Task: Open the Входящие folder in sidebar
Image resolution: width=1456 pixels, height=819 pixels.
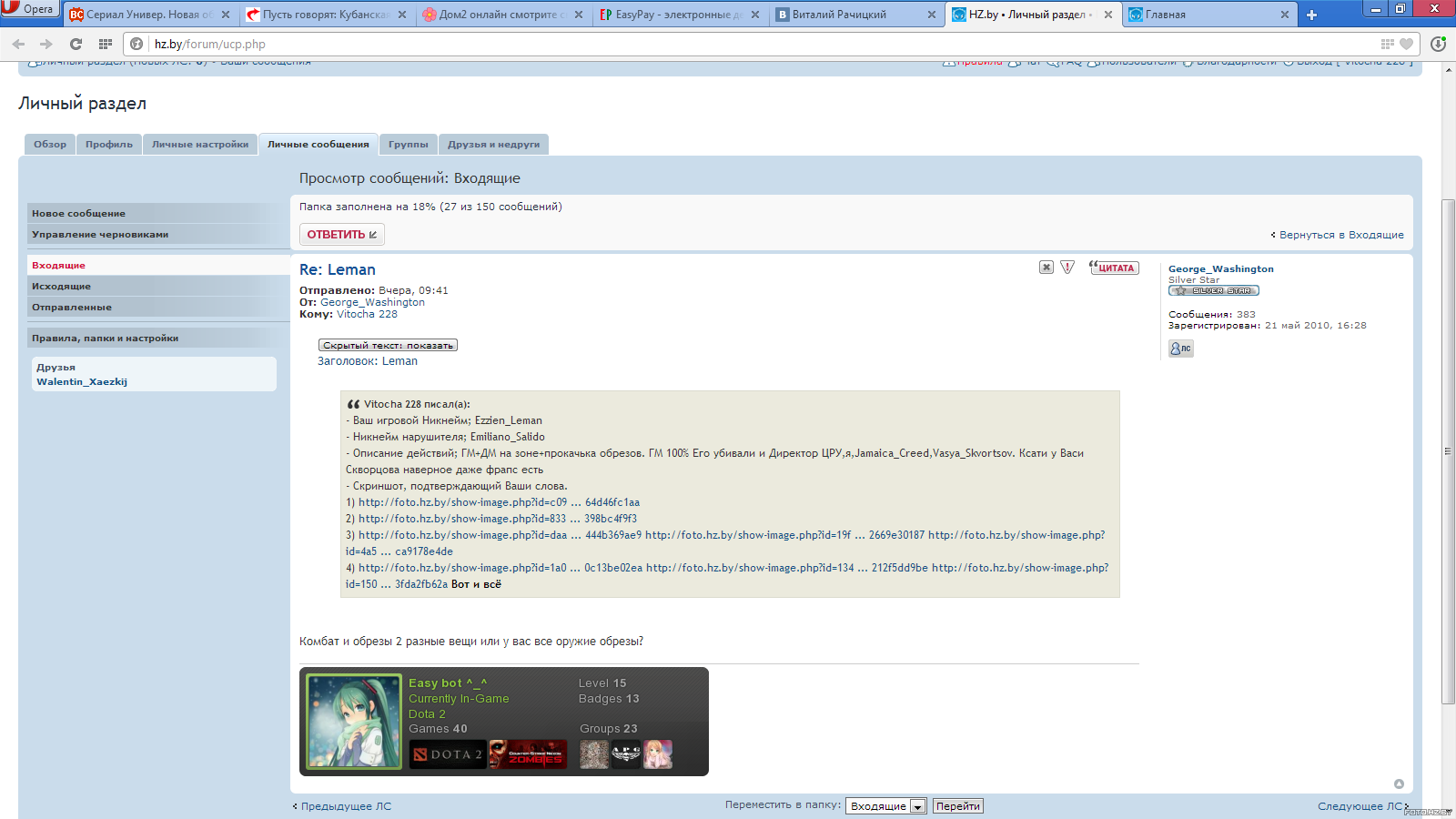Action: 158,266
